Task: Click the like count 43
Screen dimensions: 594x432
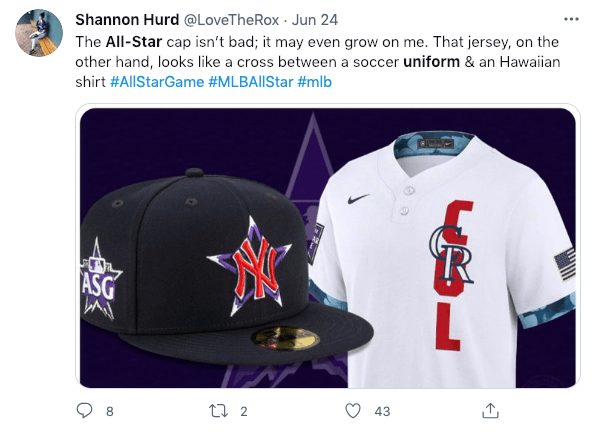Action: (382, 412)
